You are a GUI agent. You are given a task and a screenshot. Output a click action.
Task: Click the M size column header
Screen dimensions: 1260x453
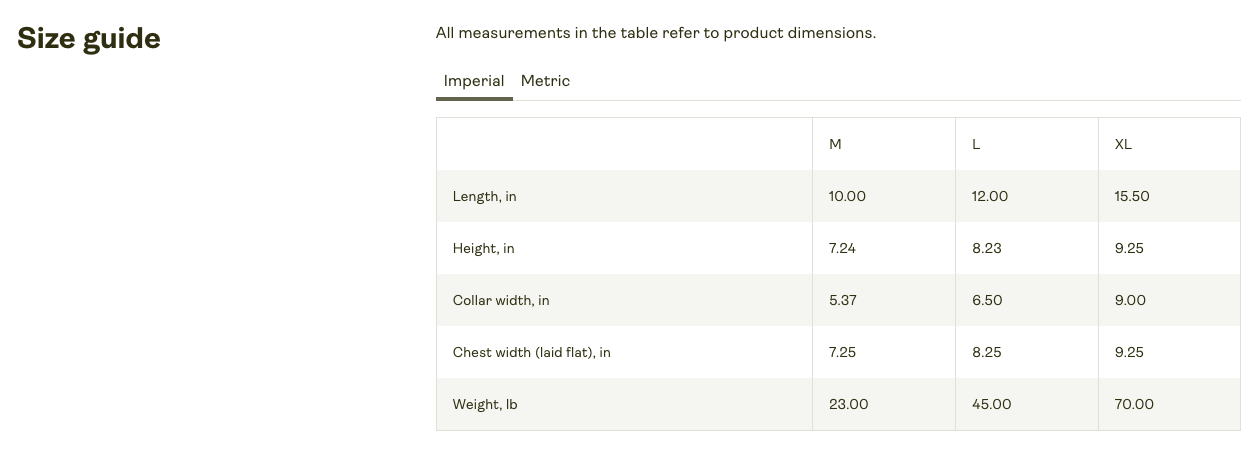point(835,144)
